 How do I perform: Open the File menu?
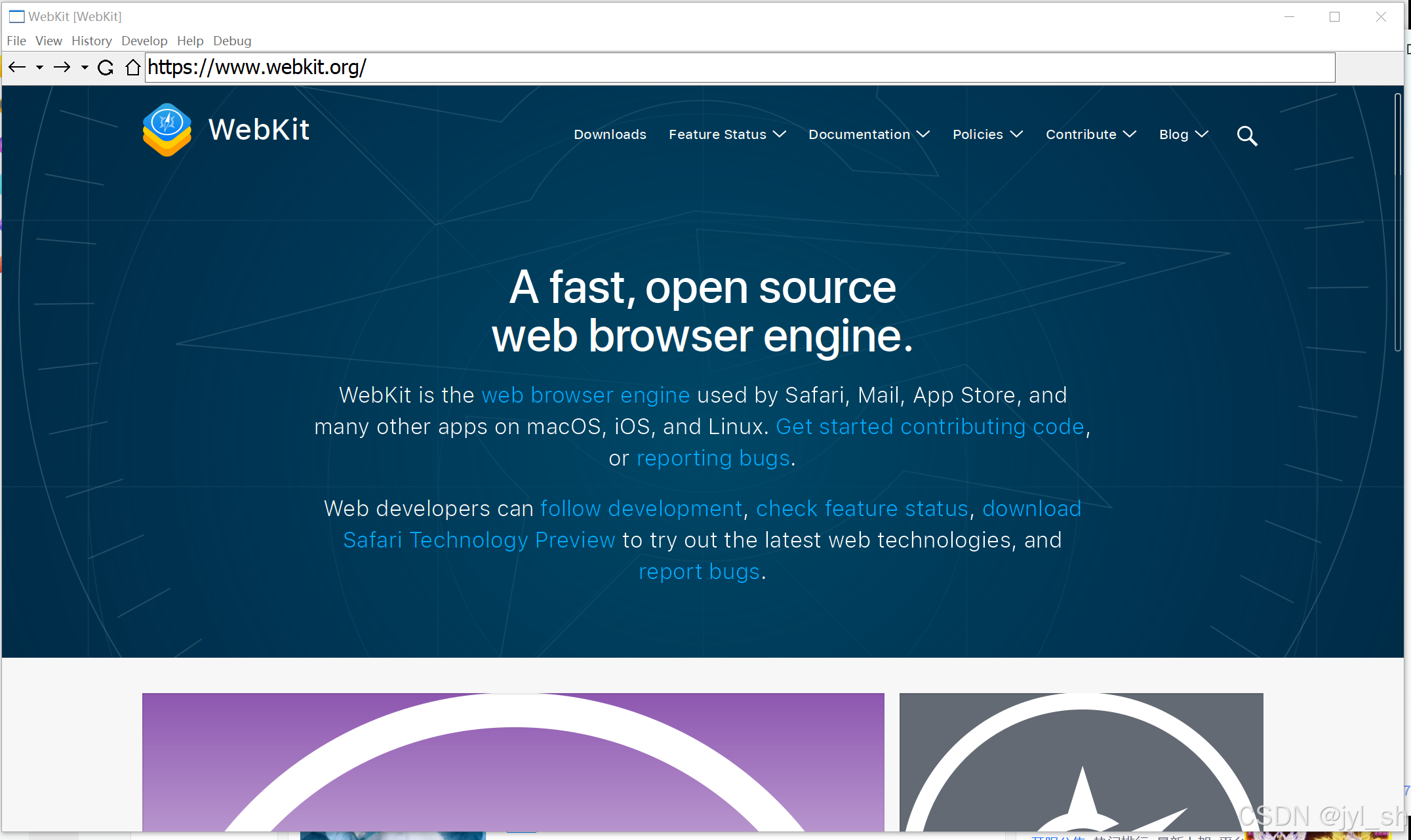click(16, 41)
